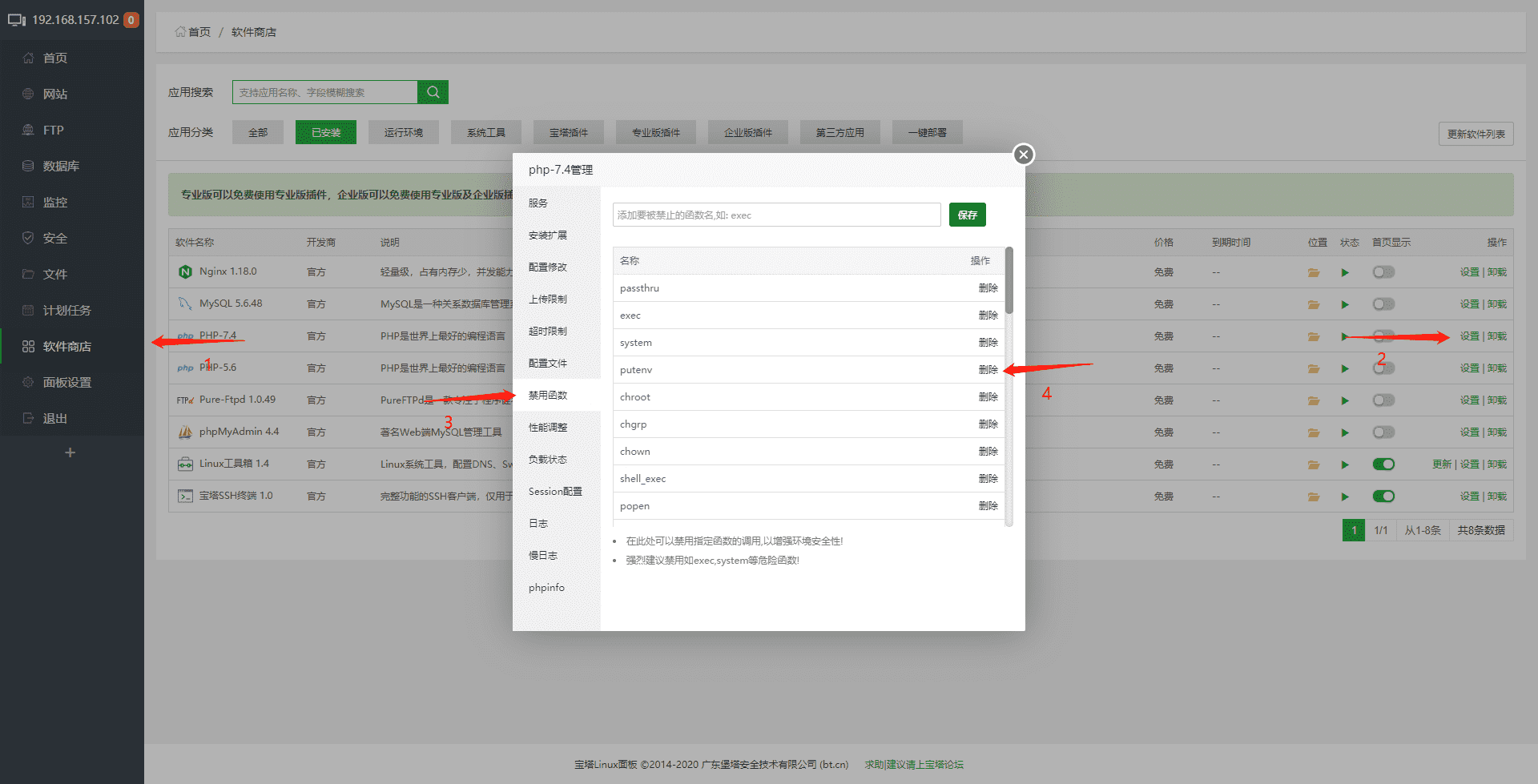Click 更新软件列表 button
The width and height of the screenshot is (1538, 784).
coord(1476,134)
